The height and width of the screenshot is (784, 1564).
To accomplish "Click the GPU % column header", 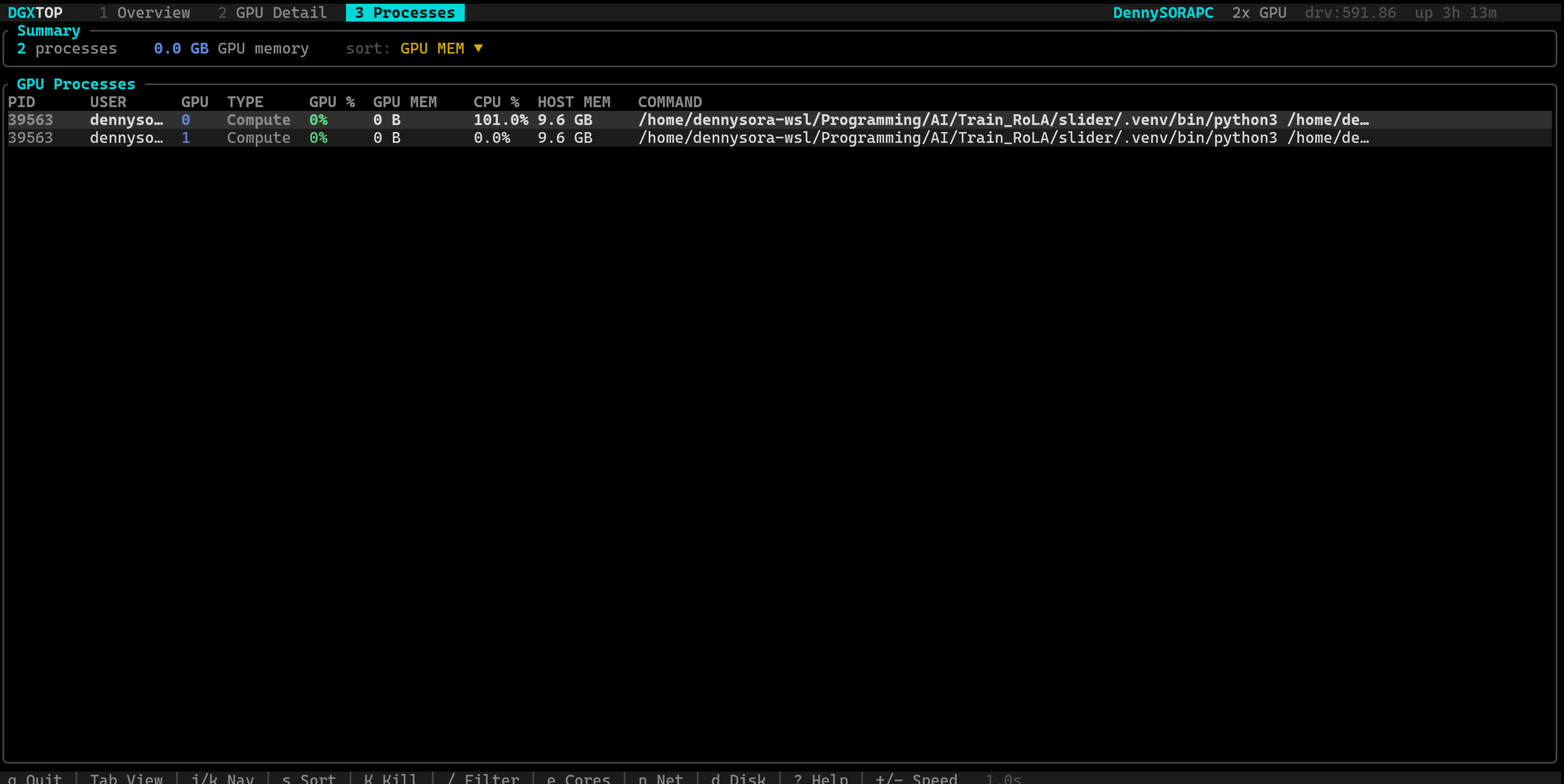I will coord(332,102).
